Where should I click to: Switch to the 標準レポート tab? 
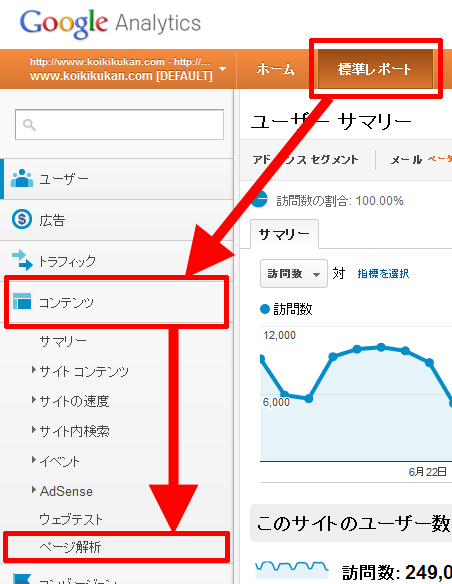pos(375,69)
